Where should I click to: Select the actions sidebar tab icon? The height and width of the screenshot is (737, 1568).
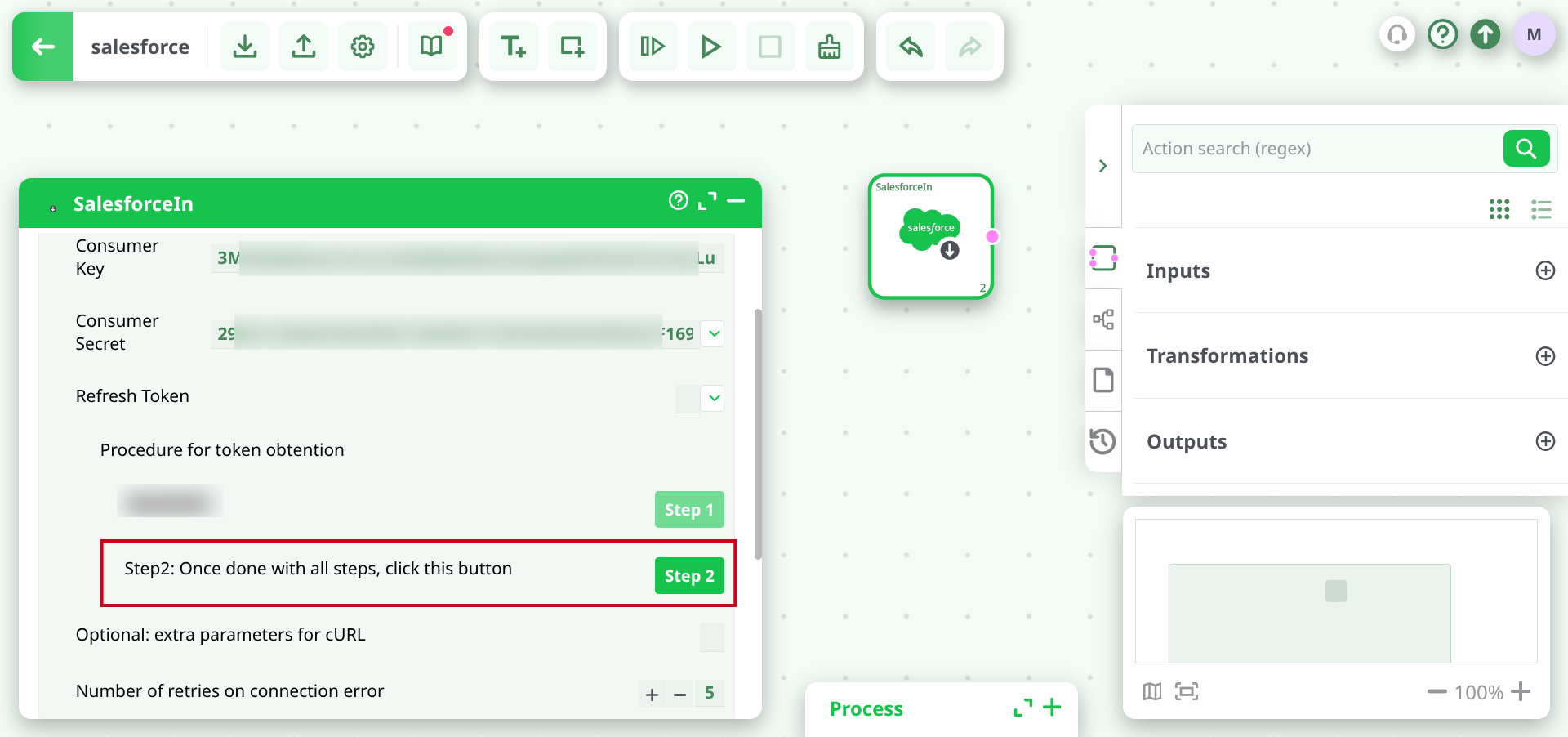click(x=1102, y=258)
